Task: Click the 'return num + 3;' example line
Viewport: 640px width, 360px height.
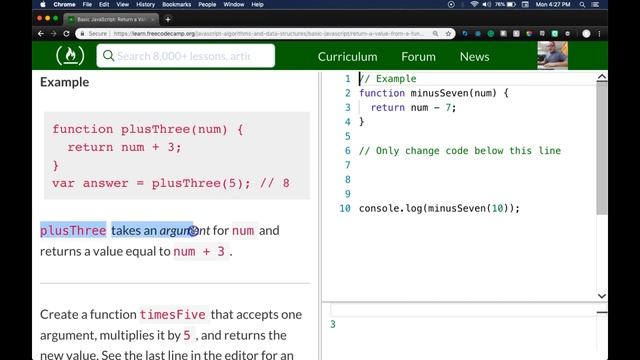Action: [x=124, y=147]
